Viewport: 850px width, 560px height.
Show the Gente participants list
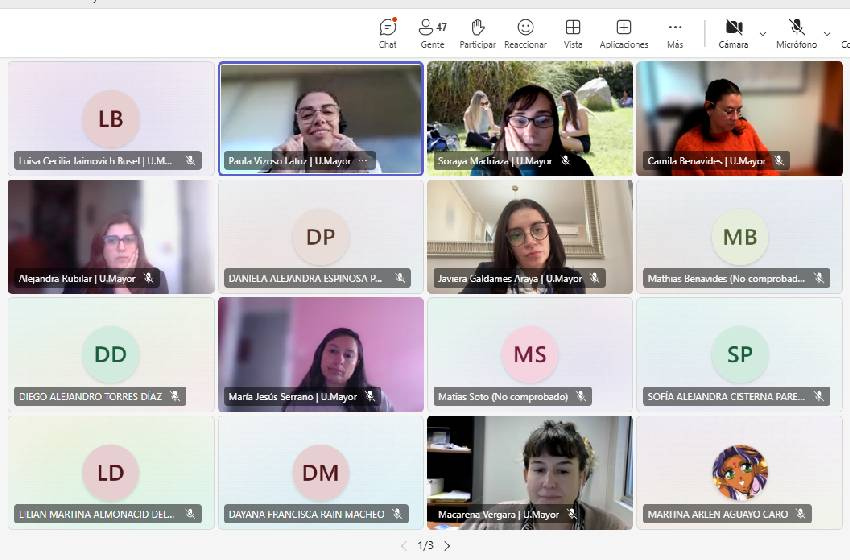(433, 34)
